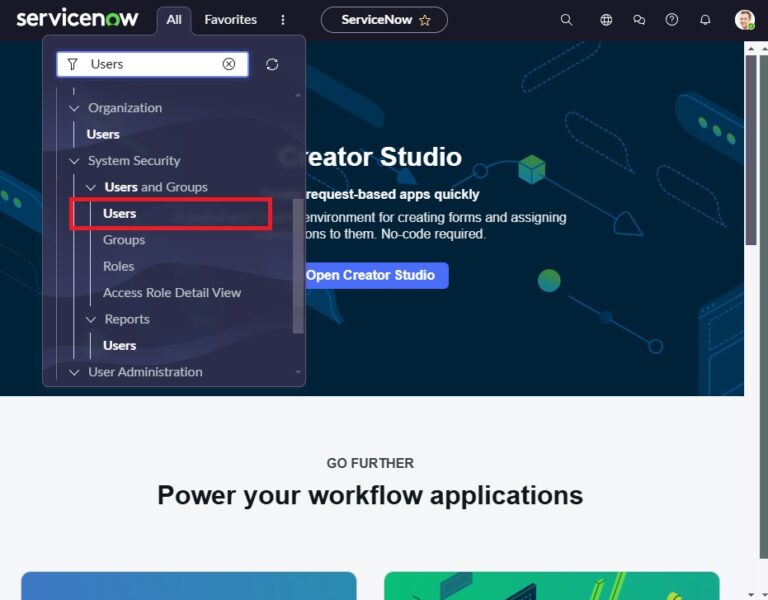
Task: Open the notifications bell icon
Action: tap(705, 20)
